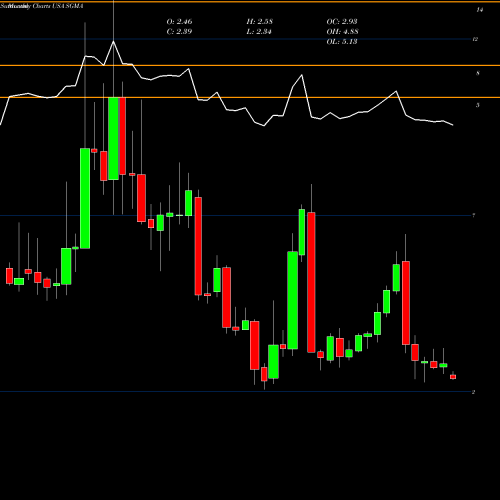This screenshot has height=500, width=500.
Task: Click the price axis label '12'
Action: [475, 39]
